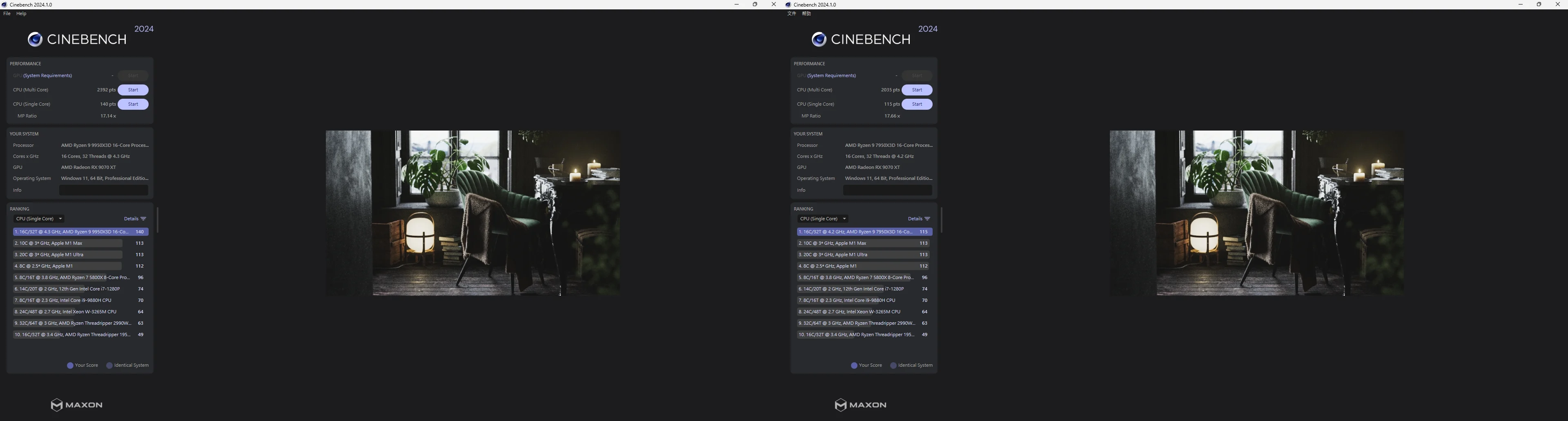This screenshot has width=1568, height=421.
Task: Click the Info text field under the 9950X3D system
Action: (x=103, y=191)
